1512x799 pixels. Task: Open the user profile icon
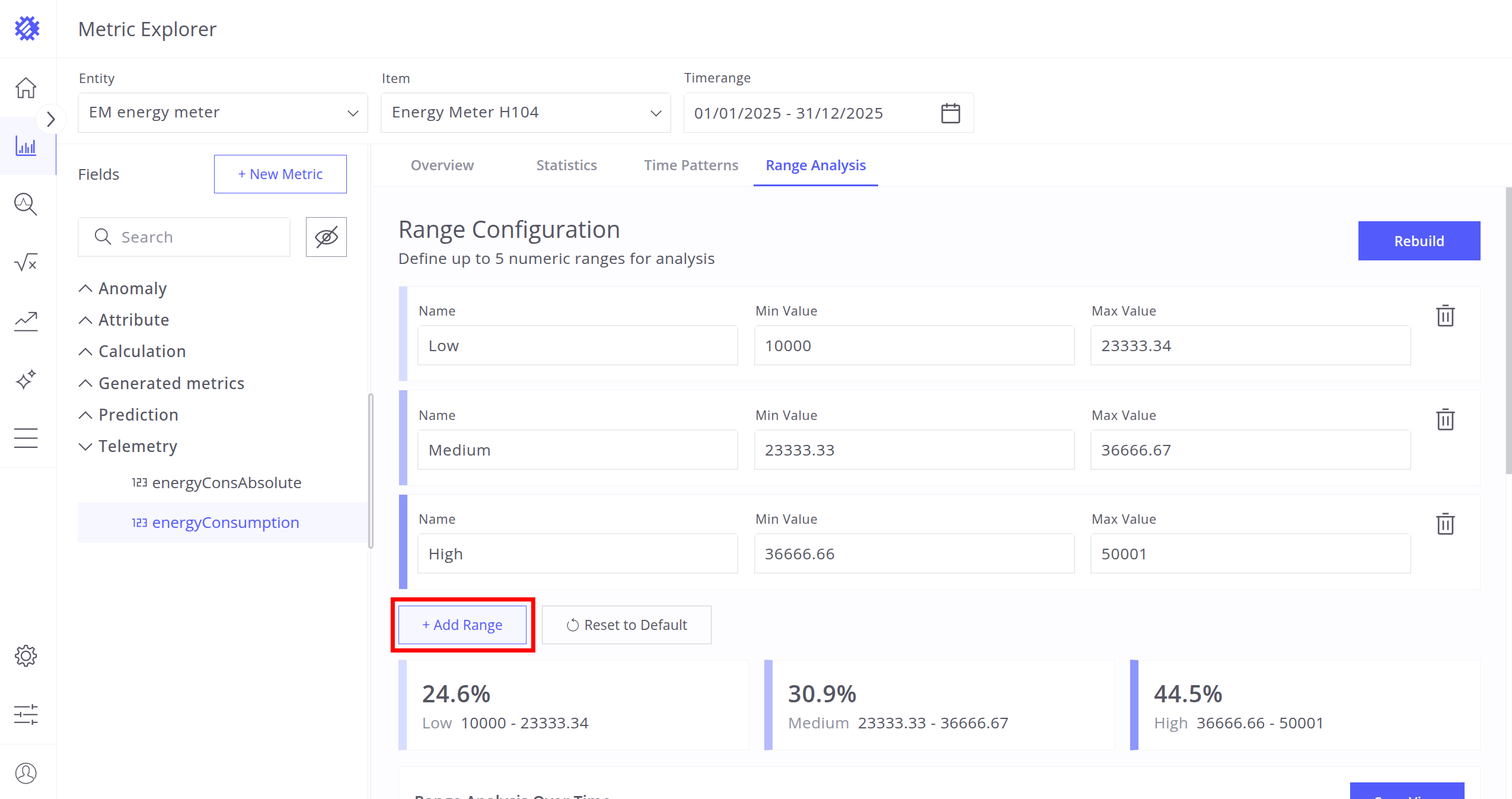point(26,773)
